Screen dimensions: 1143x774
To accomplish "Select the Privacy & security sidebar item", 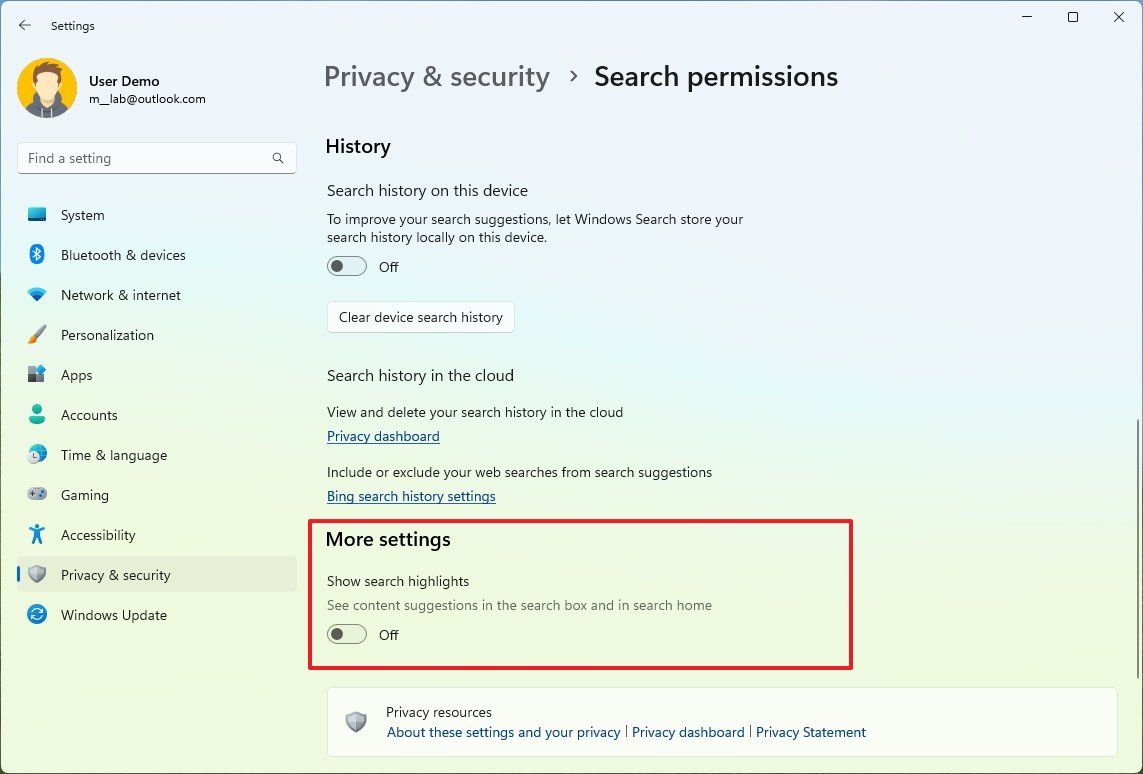I will click(x=115, y=575).
